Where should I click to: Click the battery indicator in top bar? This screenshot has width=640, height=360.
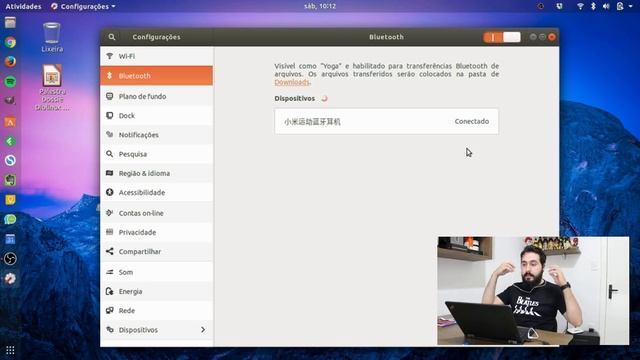pos(620,6)
